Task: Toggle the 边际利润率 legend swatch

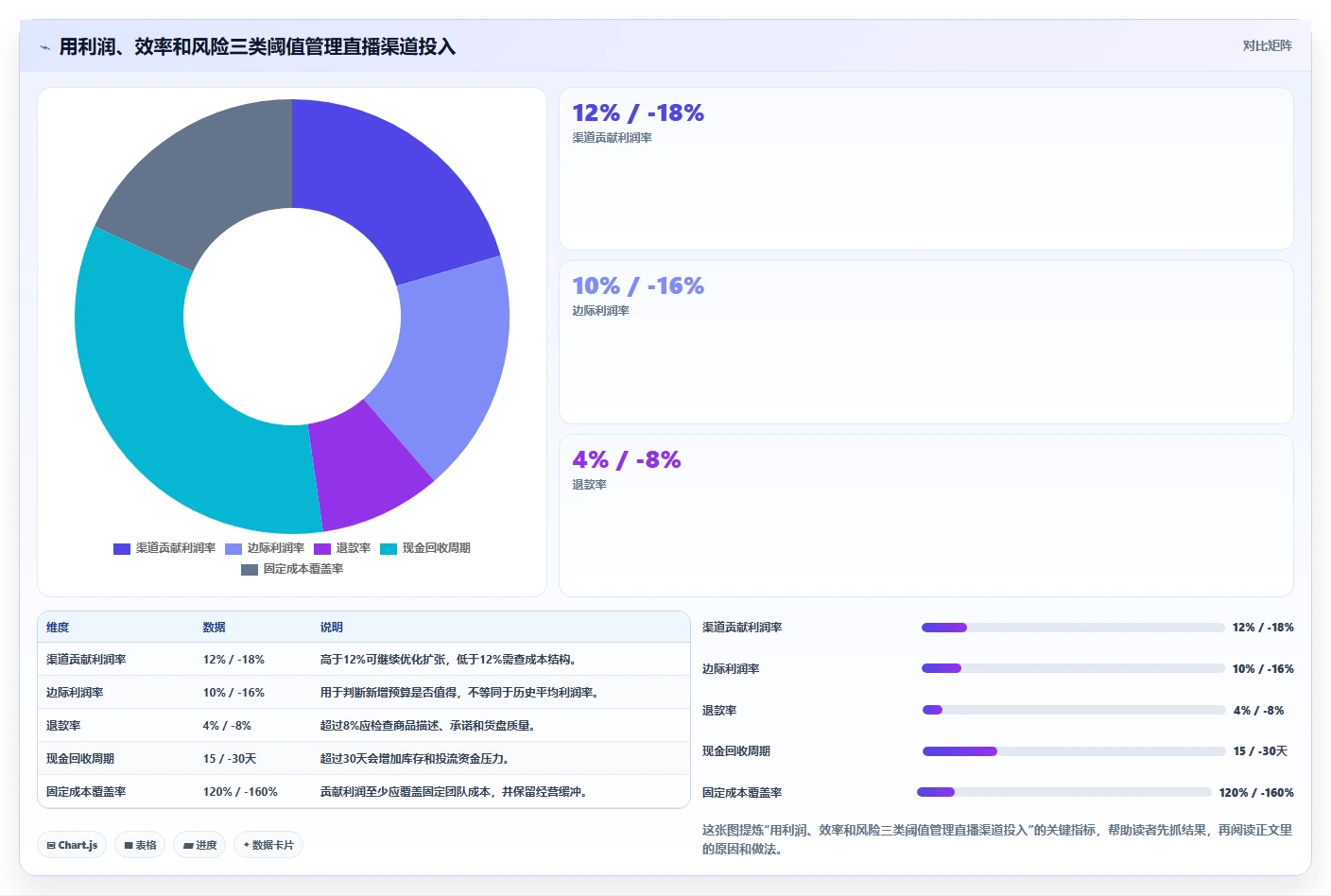Action: tap(233, 548)
